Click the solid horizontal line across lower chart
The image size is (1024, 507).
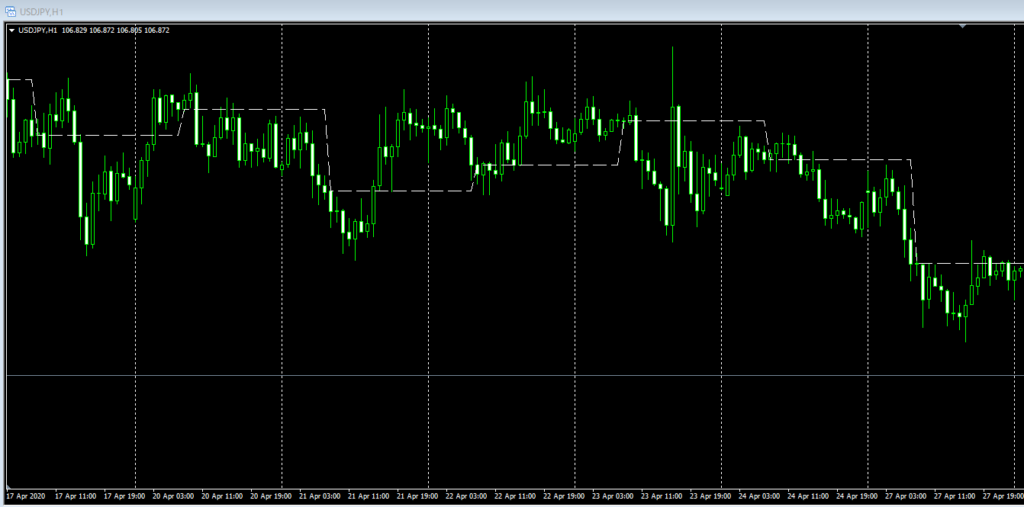point(500,376)
